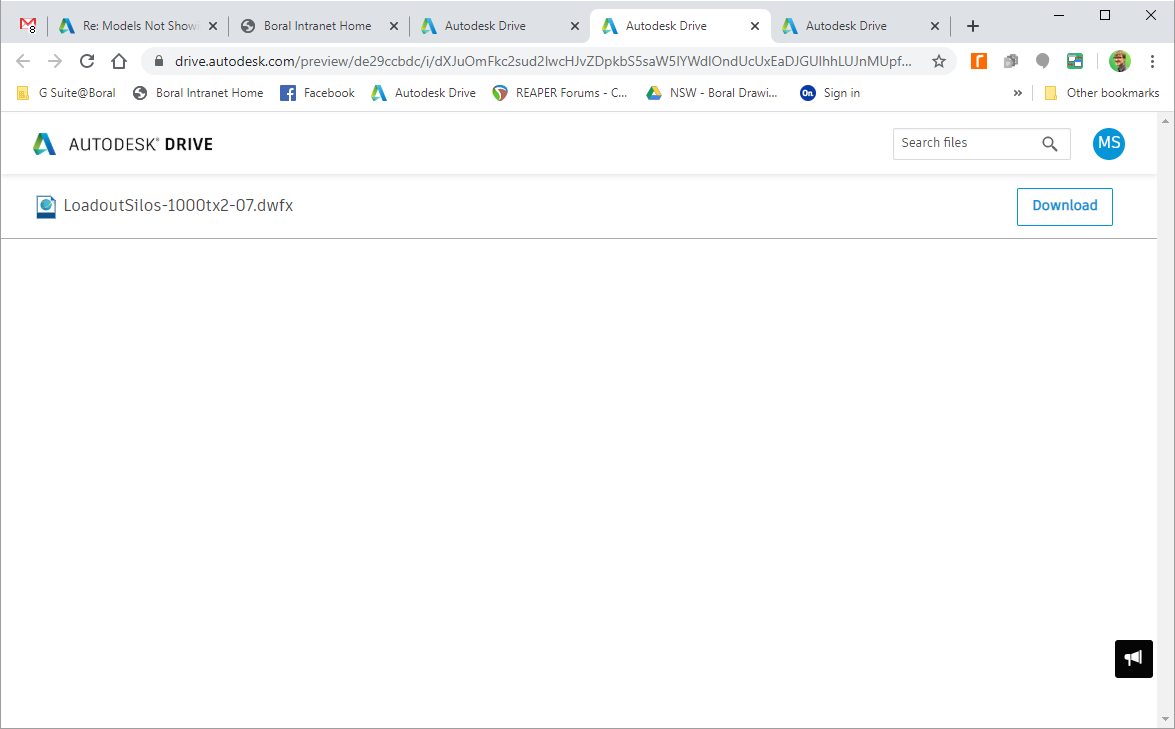
Task: Open the feedback megaphone button
Action: 1134,659
